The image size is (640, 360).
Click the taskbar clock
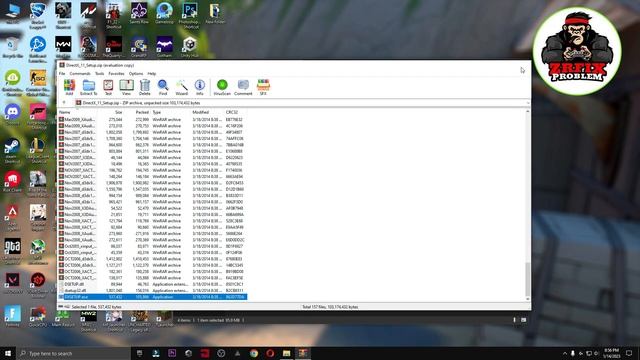click(x=611, y=353)
